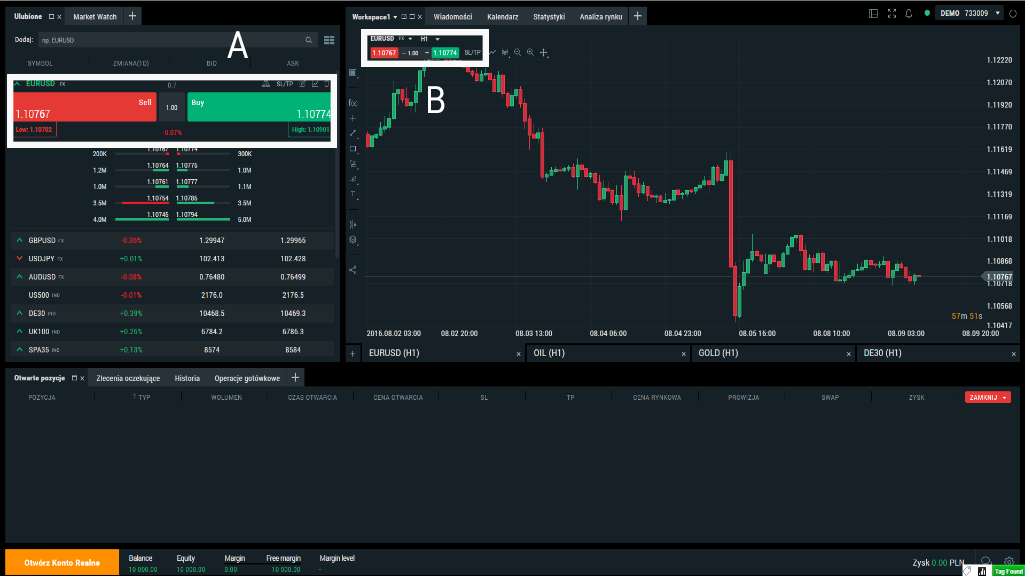
Task: Open the DEMO 733009 account dropdown
Action: point(970,13)
